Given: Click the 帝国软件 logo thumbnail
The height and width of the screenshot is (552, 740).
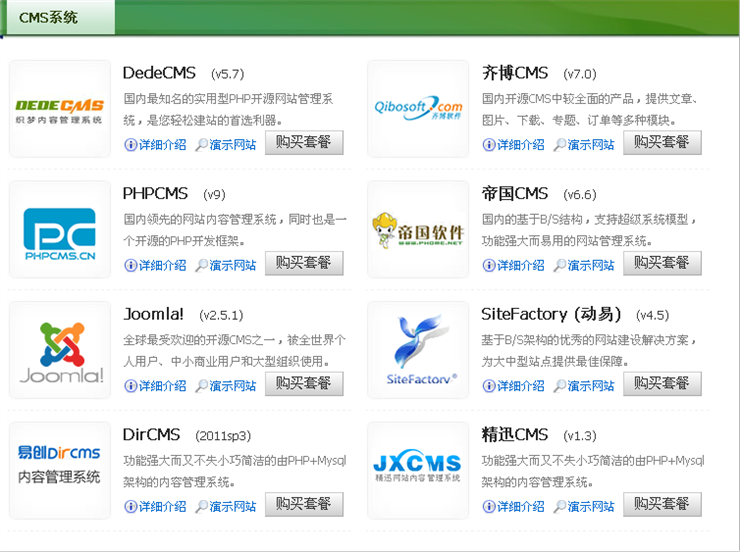Looking at the screenshot, I should pyautogui.click(x=418, y=229).
